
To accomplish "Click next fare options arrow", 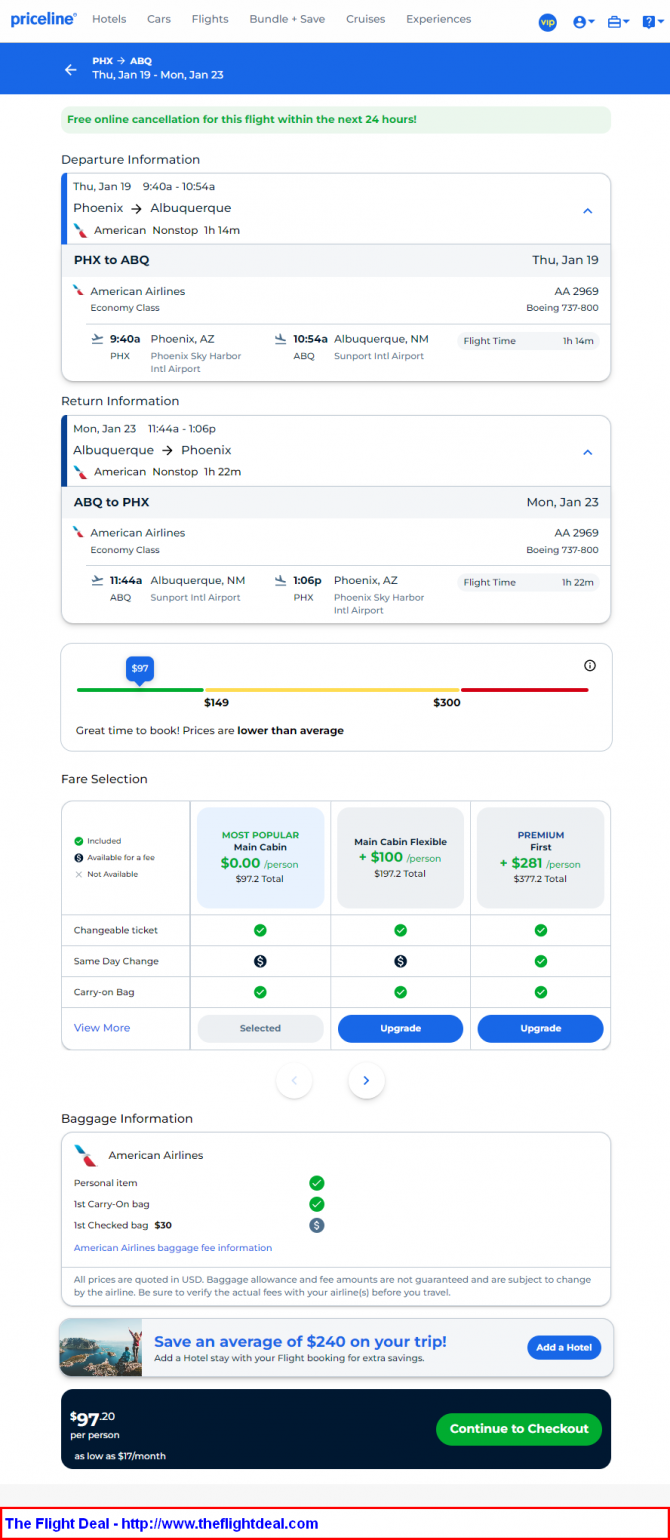I will (366, 1080).
